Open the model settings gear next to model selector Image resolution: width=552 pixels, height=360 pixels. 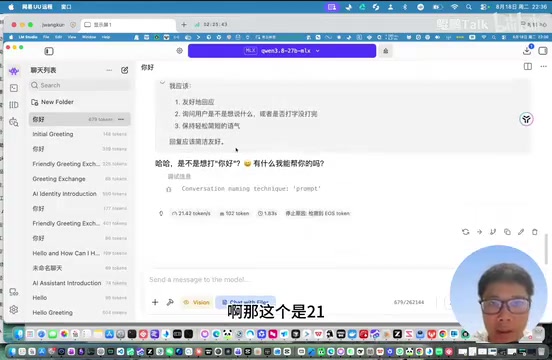coord(180,51)
